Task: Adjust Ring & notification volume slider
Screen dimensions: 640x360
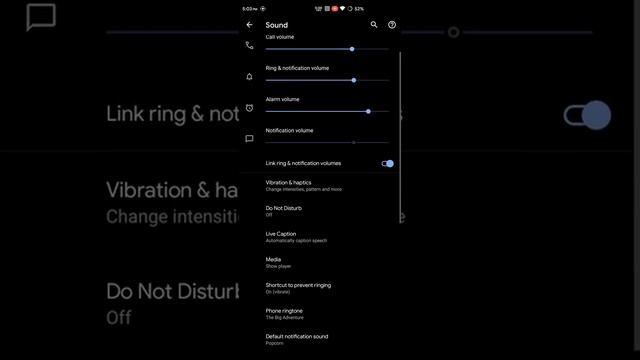Action: coord(327,80)
